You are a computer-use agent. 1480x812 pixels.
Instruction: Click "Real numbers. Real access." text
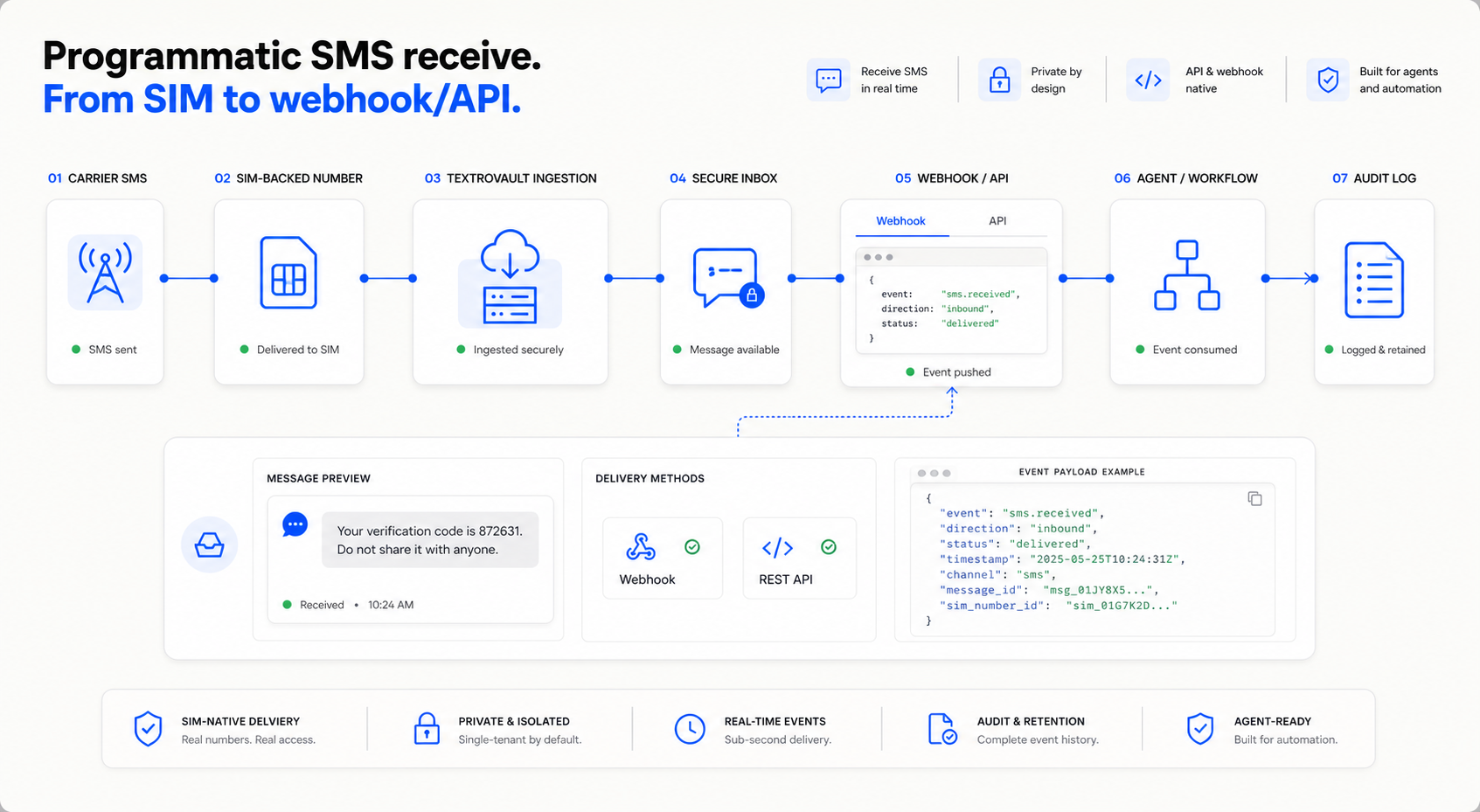coord(248,740)
